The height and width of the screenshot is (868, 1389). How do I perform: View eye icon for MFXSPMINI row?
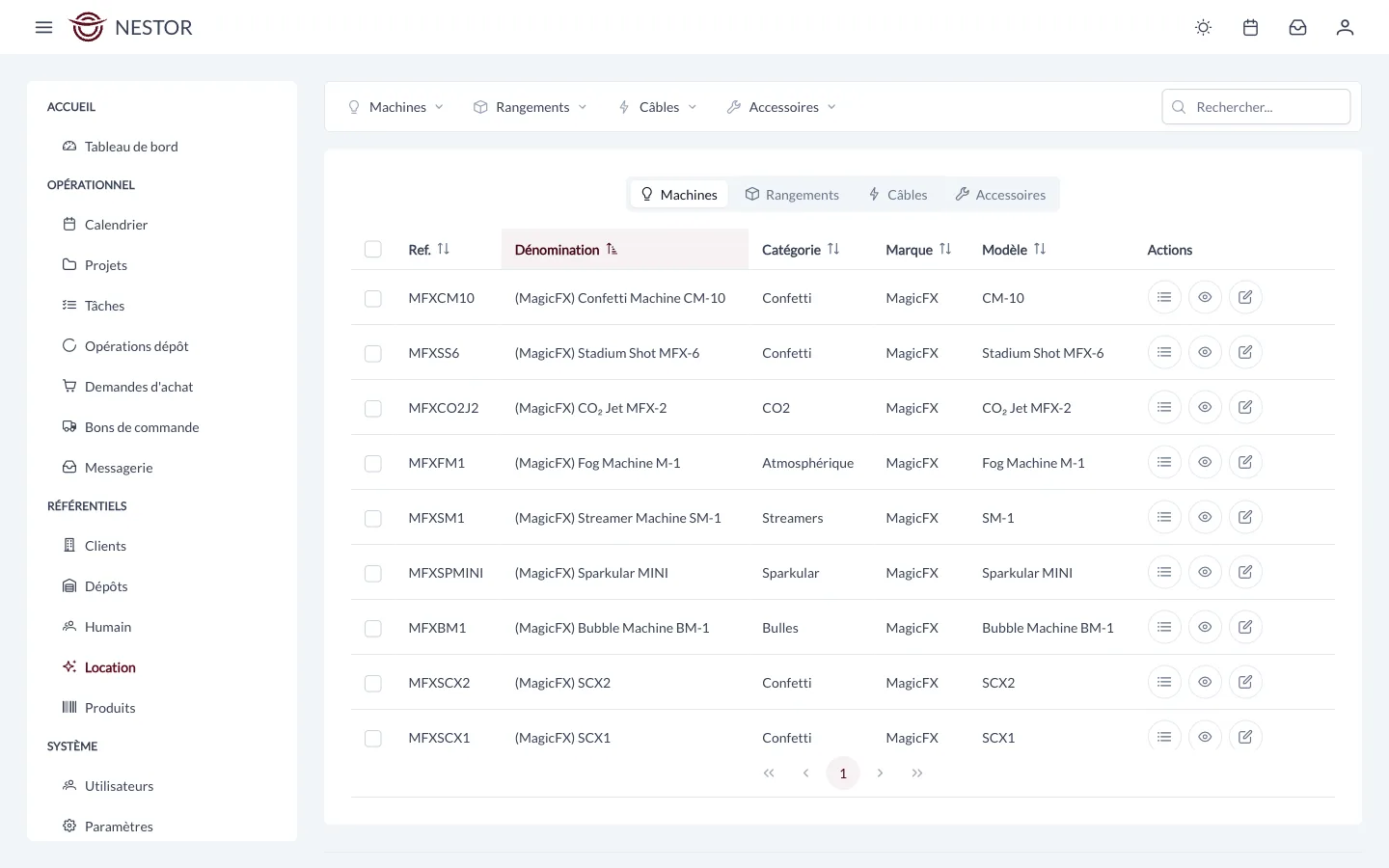(x=1205, y=572)
